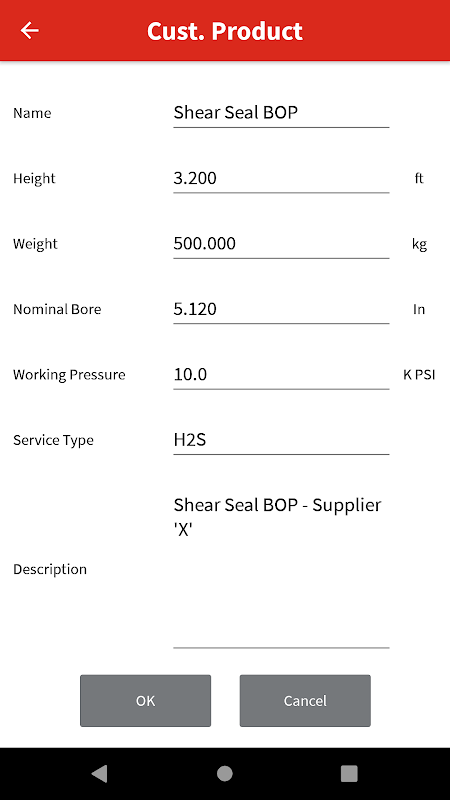The image size is (450, 800).
Task: Tap the Android home circle button
Action: tap(224, 773)
